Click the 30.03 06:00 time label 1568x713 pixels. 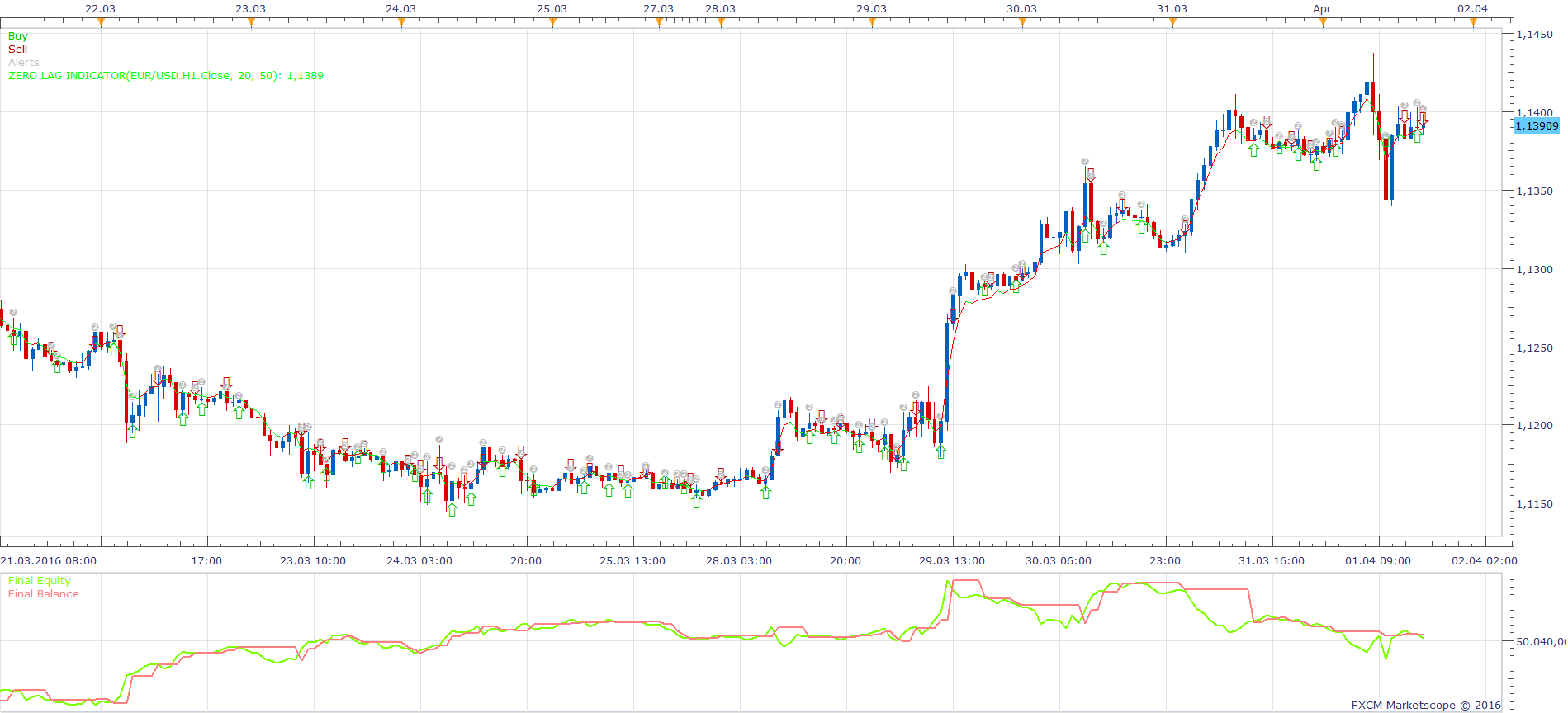coord(1059,561)
